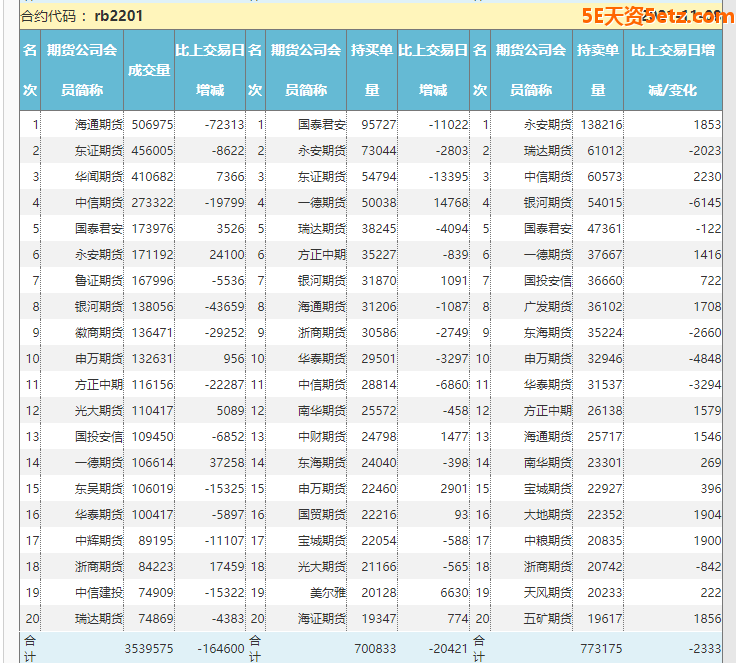Select the 持卖单量 column header

[x=598, y=70]
